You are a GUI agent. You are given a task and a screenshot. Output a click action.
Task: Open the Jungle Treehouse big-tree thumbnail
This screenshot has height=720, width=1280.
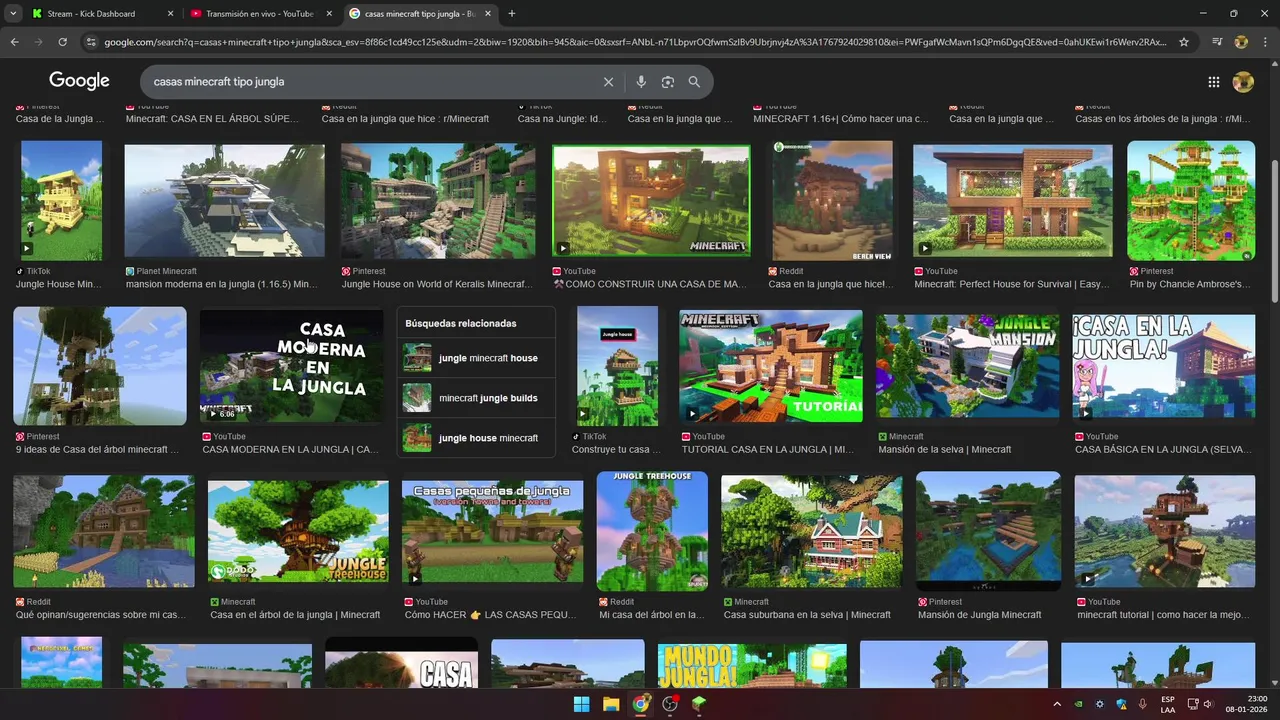(x=298, y=532)
